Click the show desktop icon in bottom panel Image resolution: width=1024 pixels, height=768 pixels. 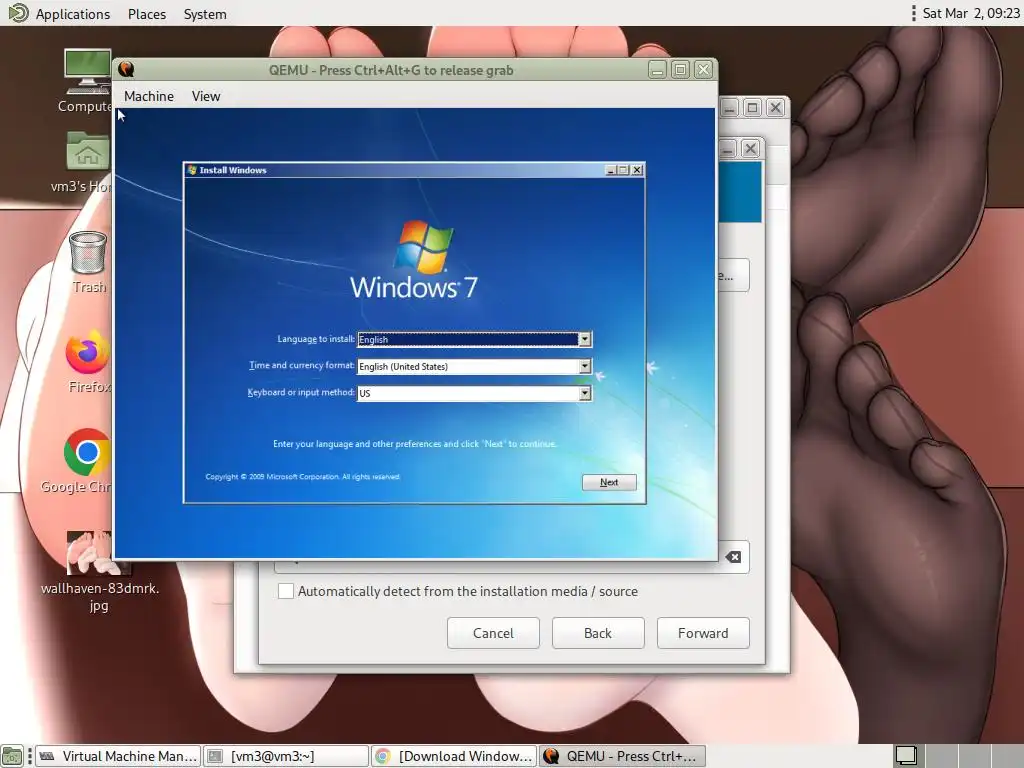(x=12, y=756)
